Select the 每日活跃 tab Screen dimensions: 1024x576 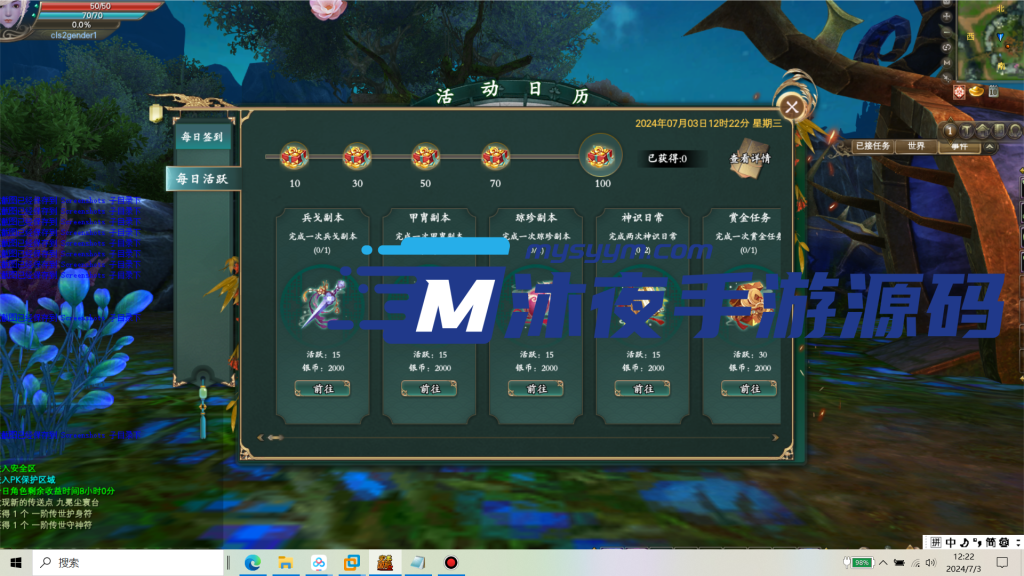coord(203,179)
